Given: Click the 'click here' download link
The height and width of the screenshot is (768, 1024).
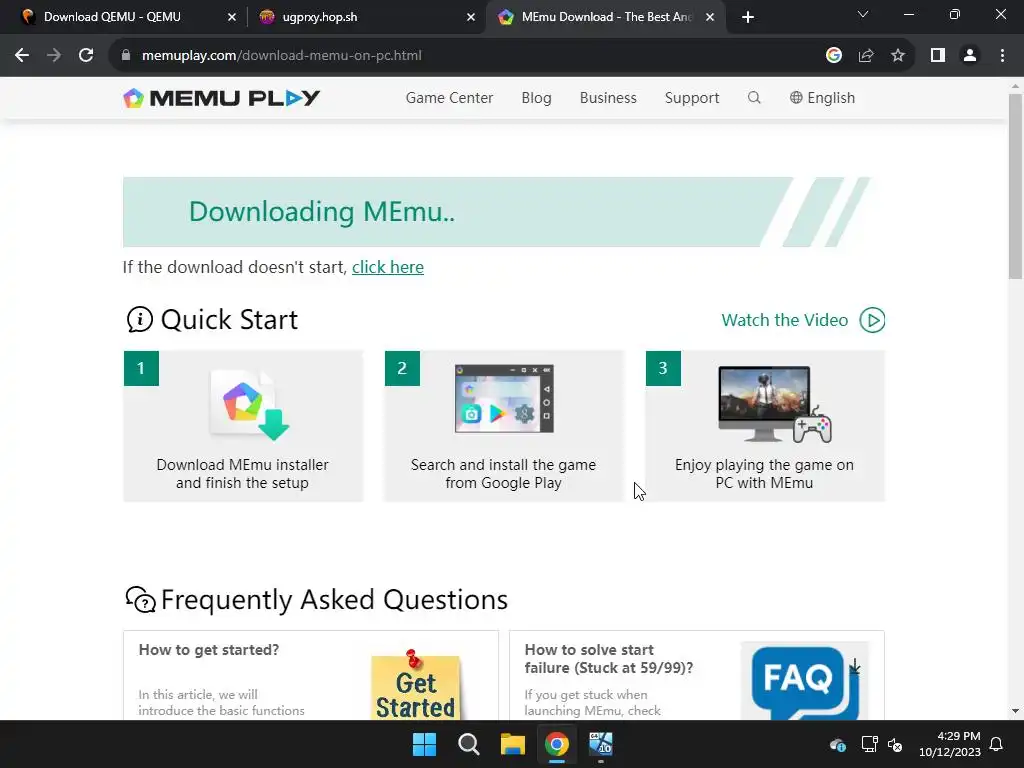Looking at the screenshot, I should 388,267.
